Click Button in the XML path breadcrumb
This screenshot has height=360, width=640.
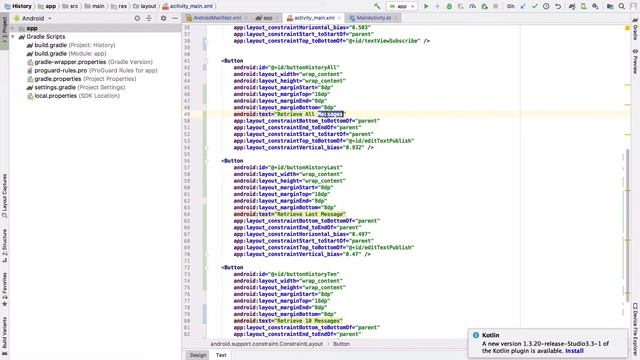[341, 344]
